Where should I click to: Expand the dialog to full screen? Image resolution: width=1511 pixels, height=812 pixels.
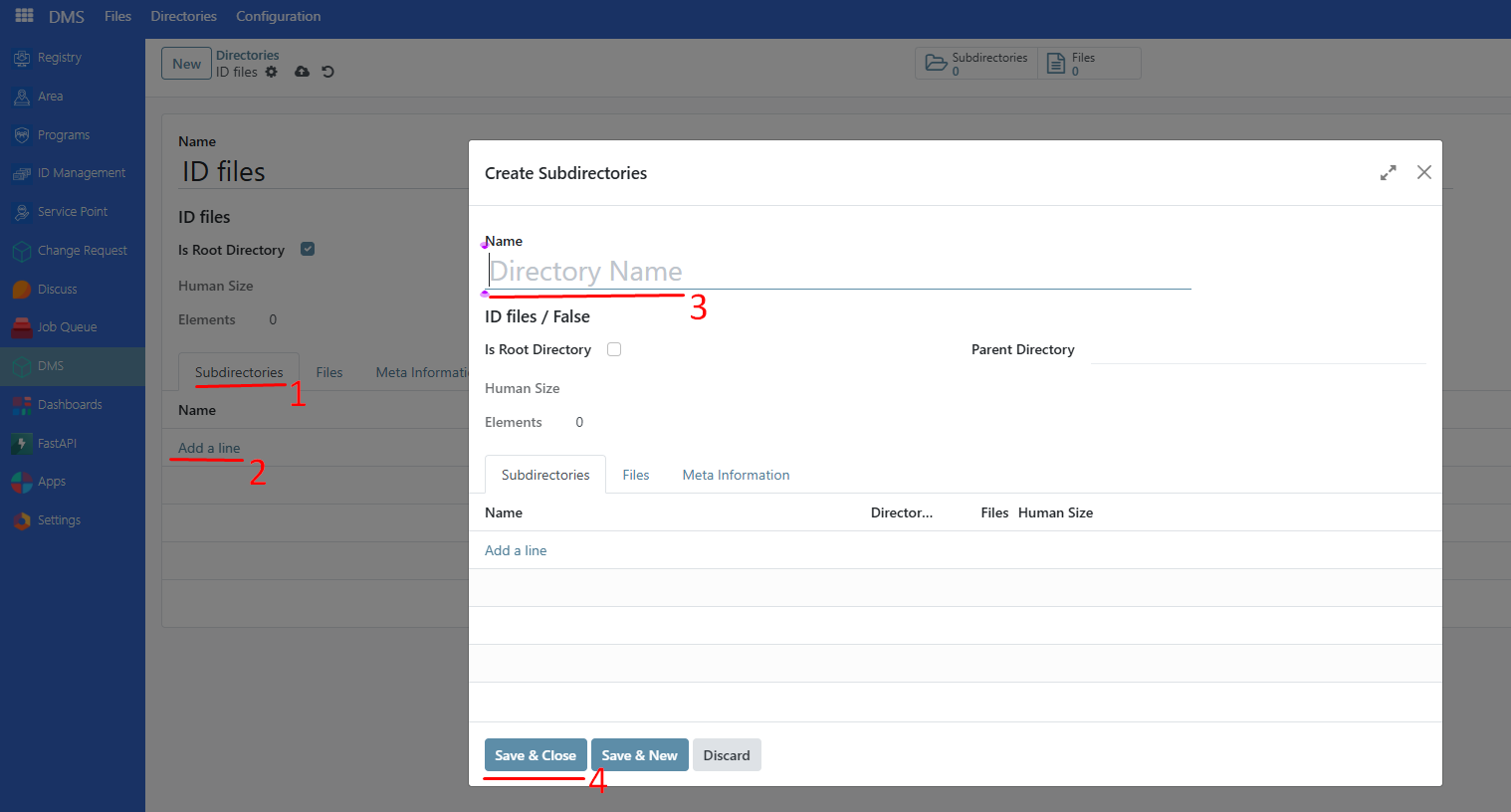1388,173
